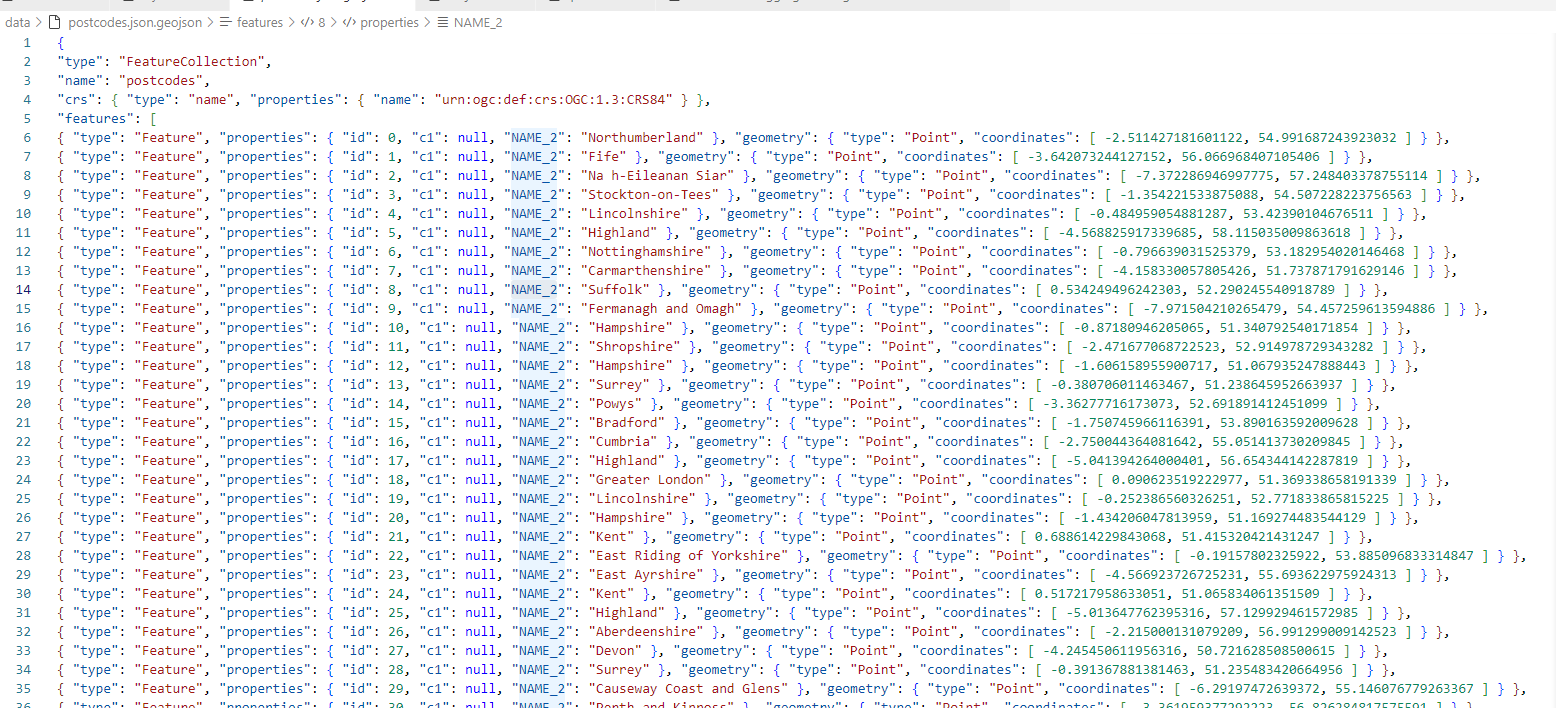
Task: Click line number 35 in the gutter
Action: (25, 688)
